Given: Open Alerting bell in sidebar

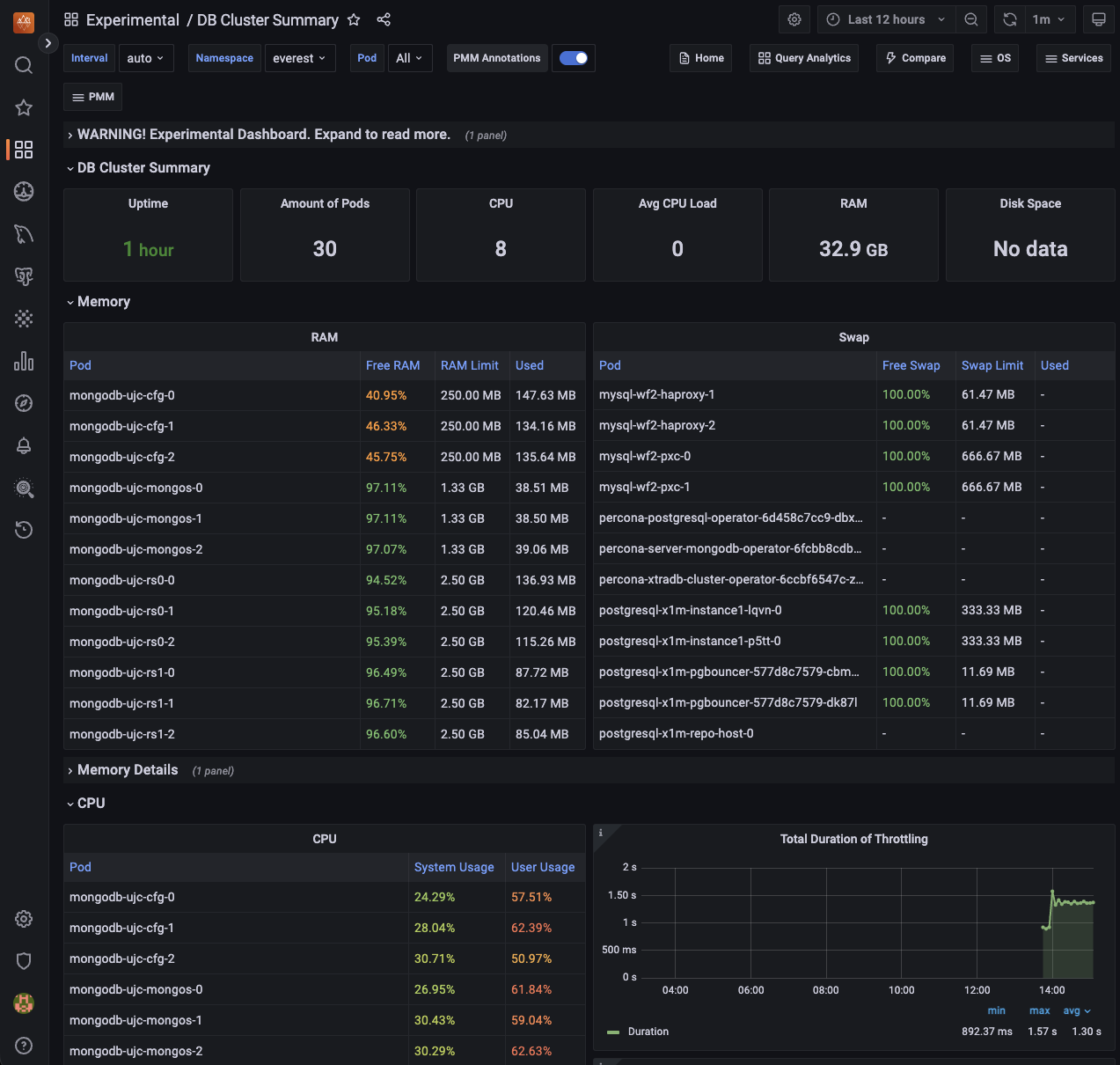Looking at the screenshot, I should point(24,445).
